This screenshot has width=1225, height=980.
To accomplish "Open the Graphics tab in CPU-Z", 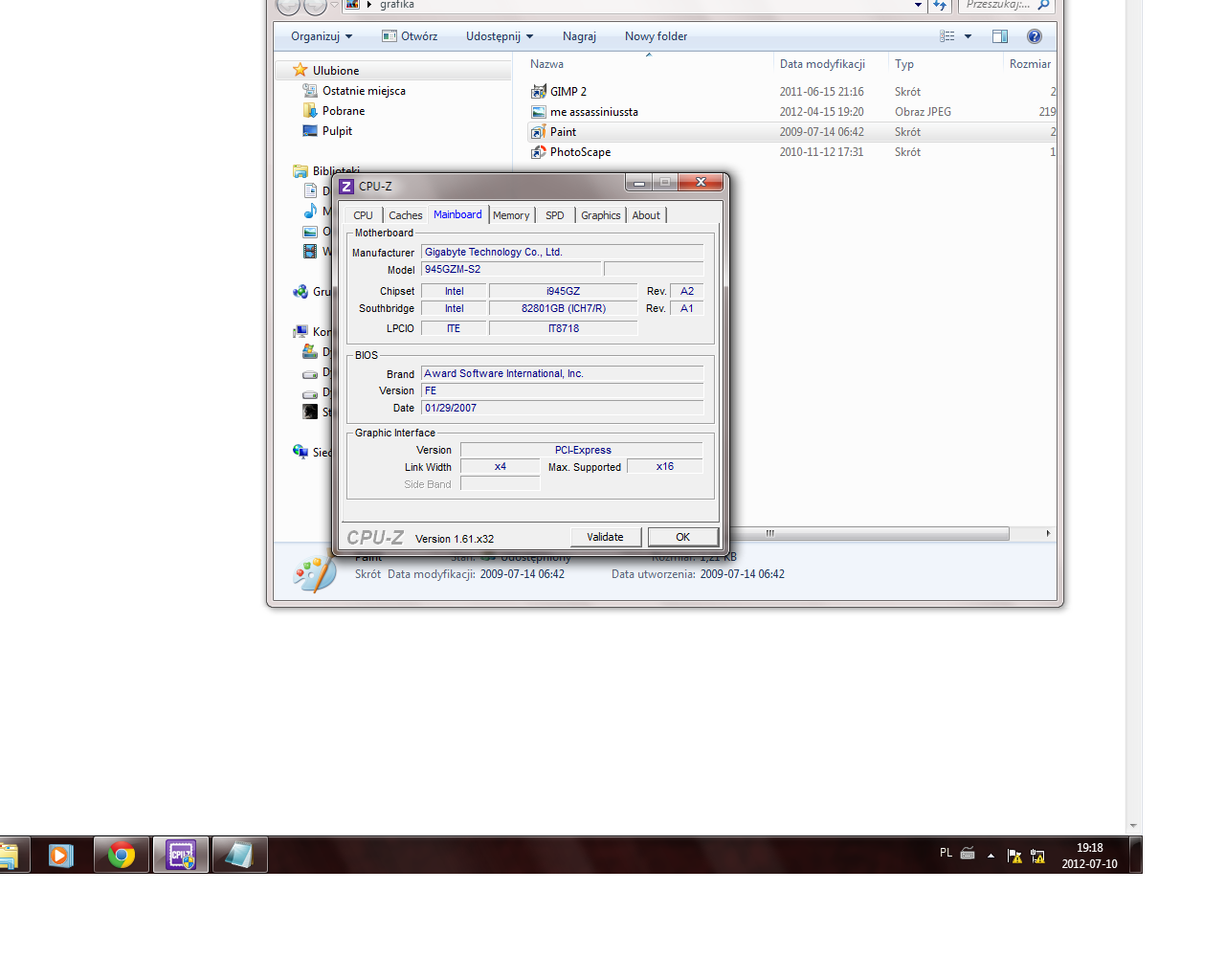I will (x=600, y=215).
